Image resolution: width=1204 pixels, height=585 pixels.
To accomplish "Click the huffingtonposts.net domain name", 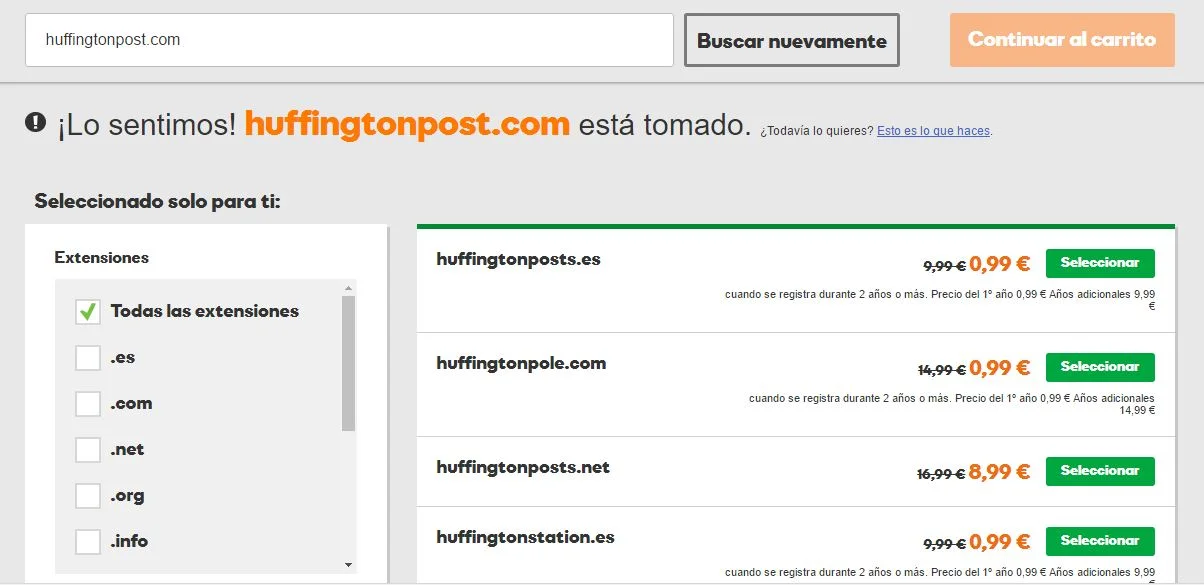I will [523, 468].
